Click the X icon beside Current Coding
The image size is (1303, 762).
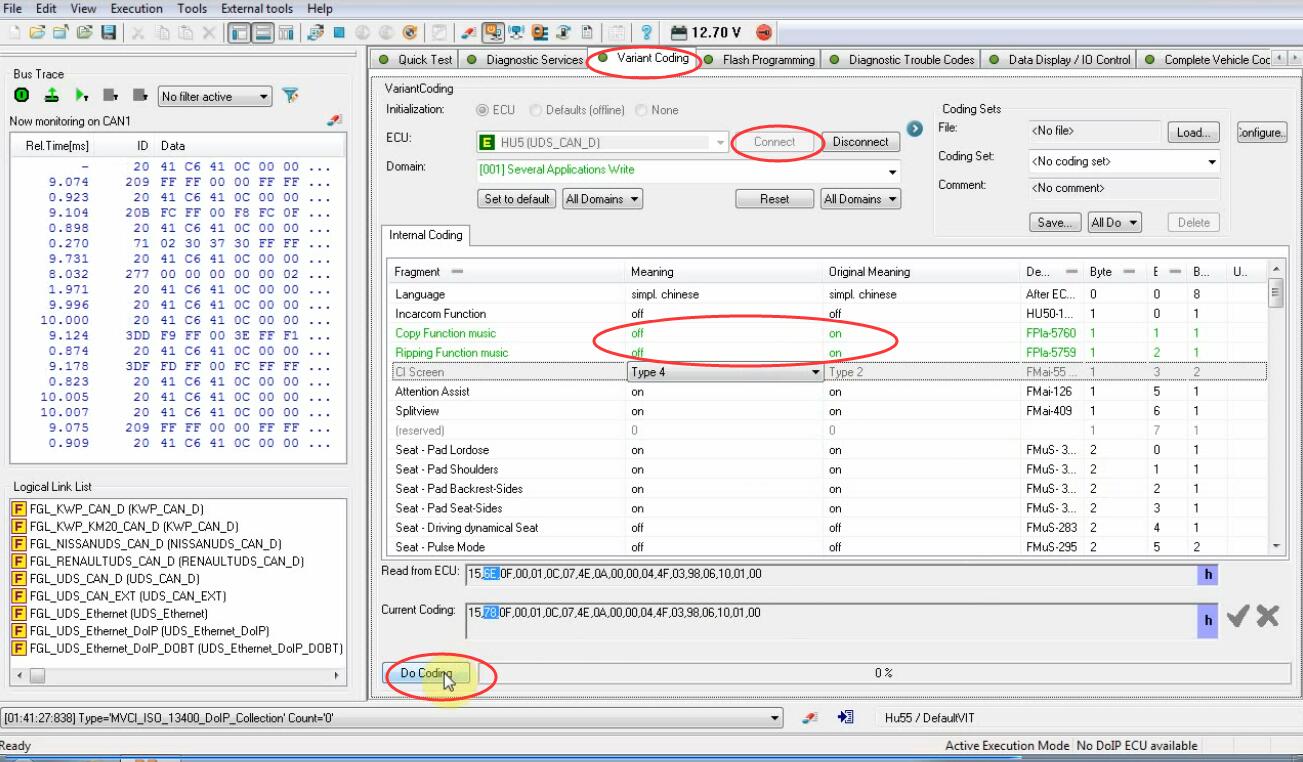pos(1267,617)
